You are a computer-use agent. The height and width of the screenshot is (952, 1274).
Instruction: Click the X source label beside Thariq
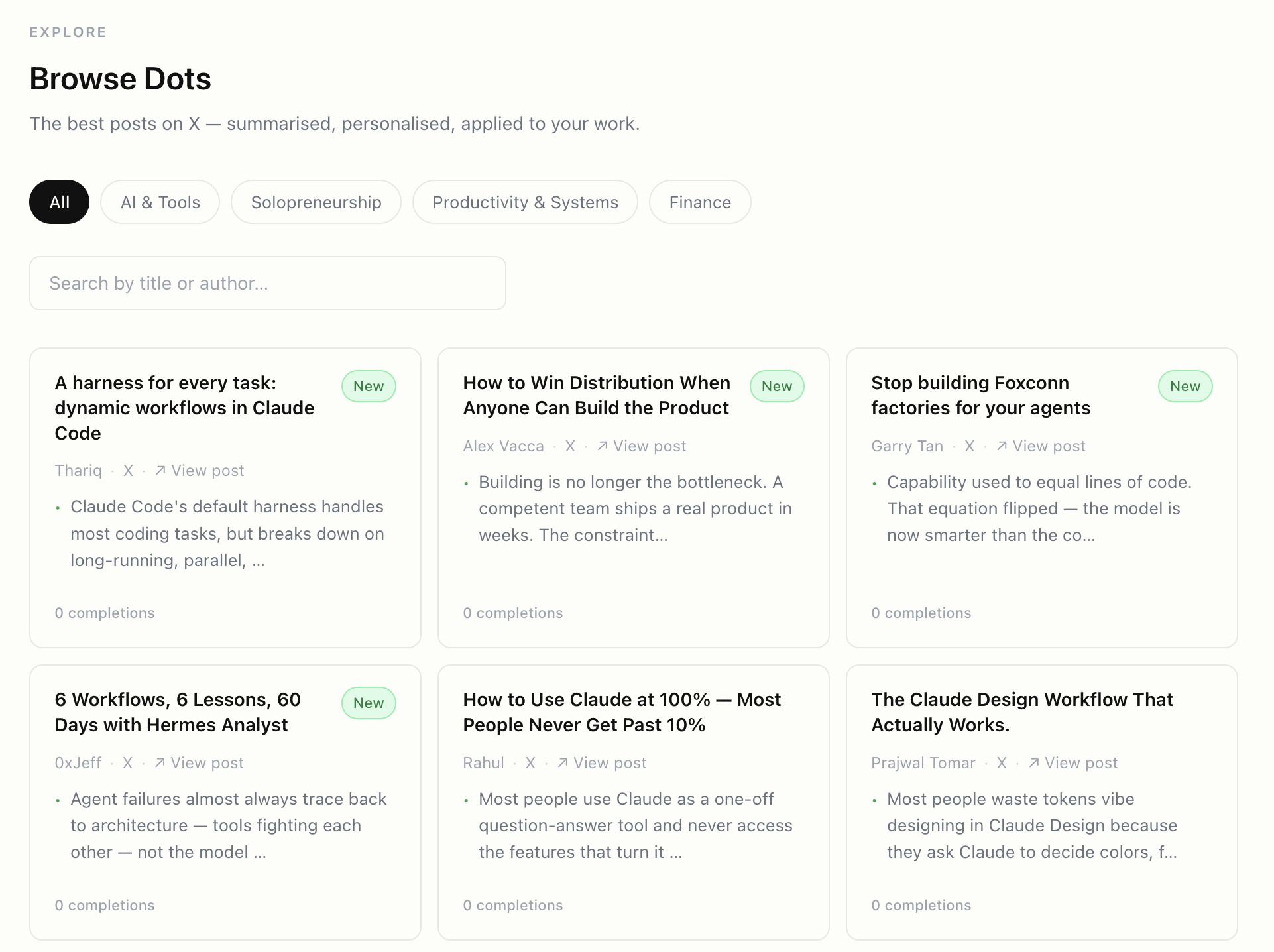point(128,471)
